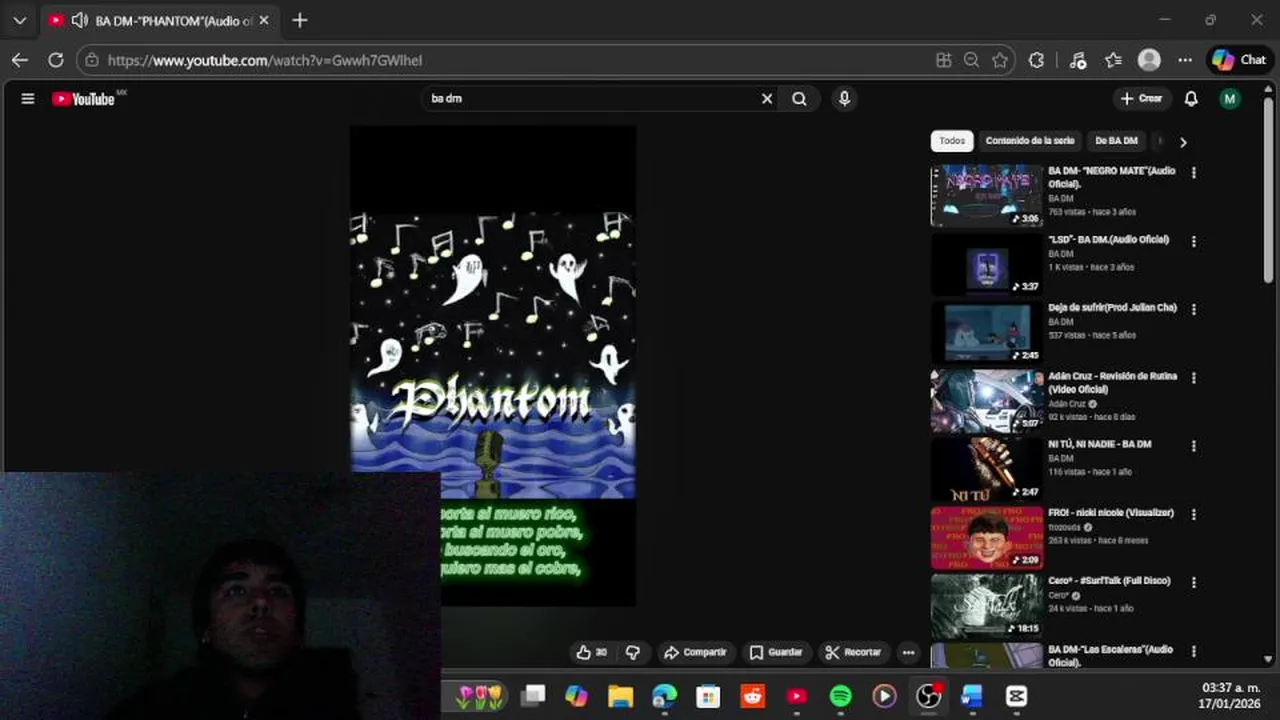The height and width of the screenshot is (720, 1280).
Task: Select the De BA DM chip
Action: click(1116, 141)
